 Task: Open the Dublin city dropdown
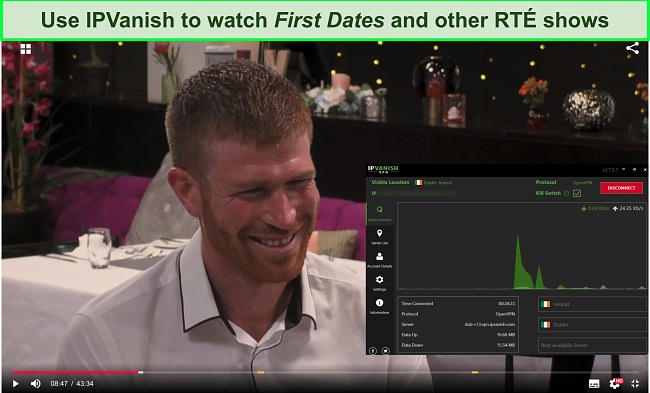pyautogui.click(x=592, y=325)
